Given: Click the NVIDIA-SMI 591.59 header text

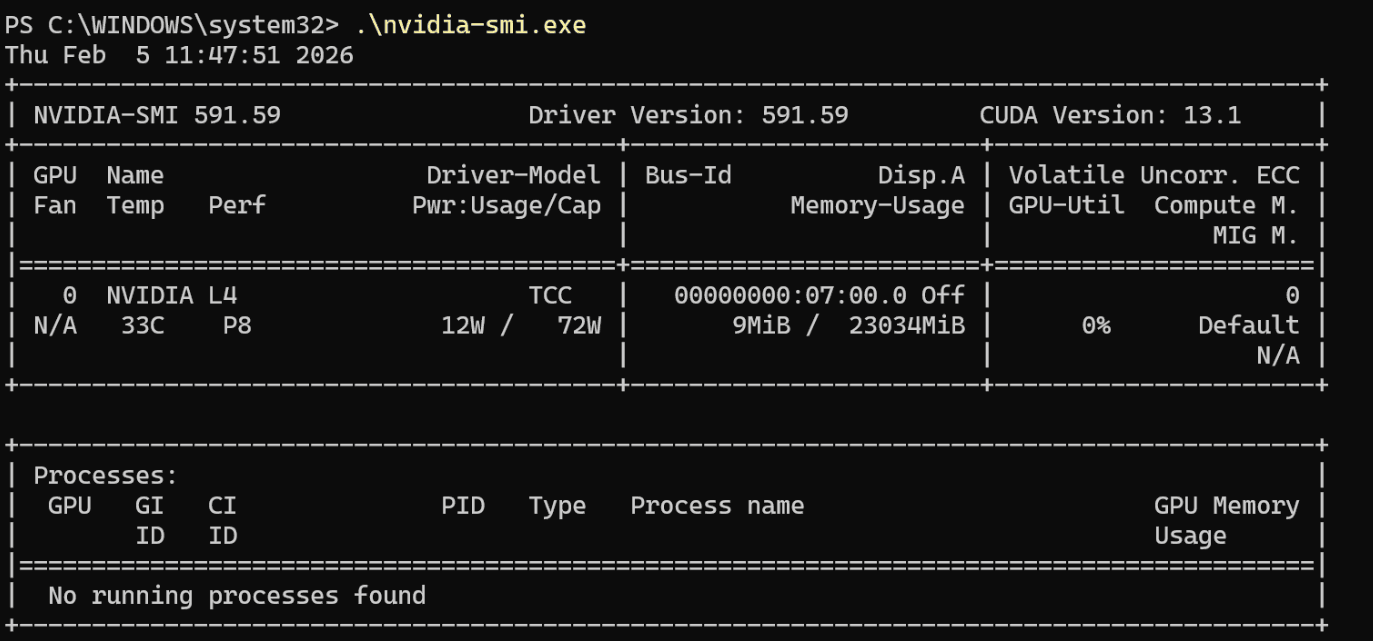Looking at the screenshot, I should pos(157,115).
